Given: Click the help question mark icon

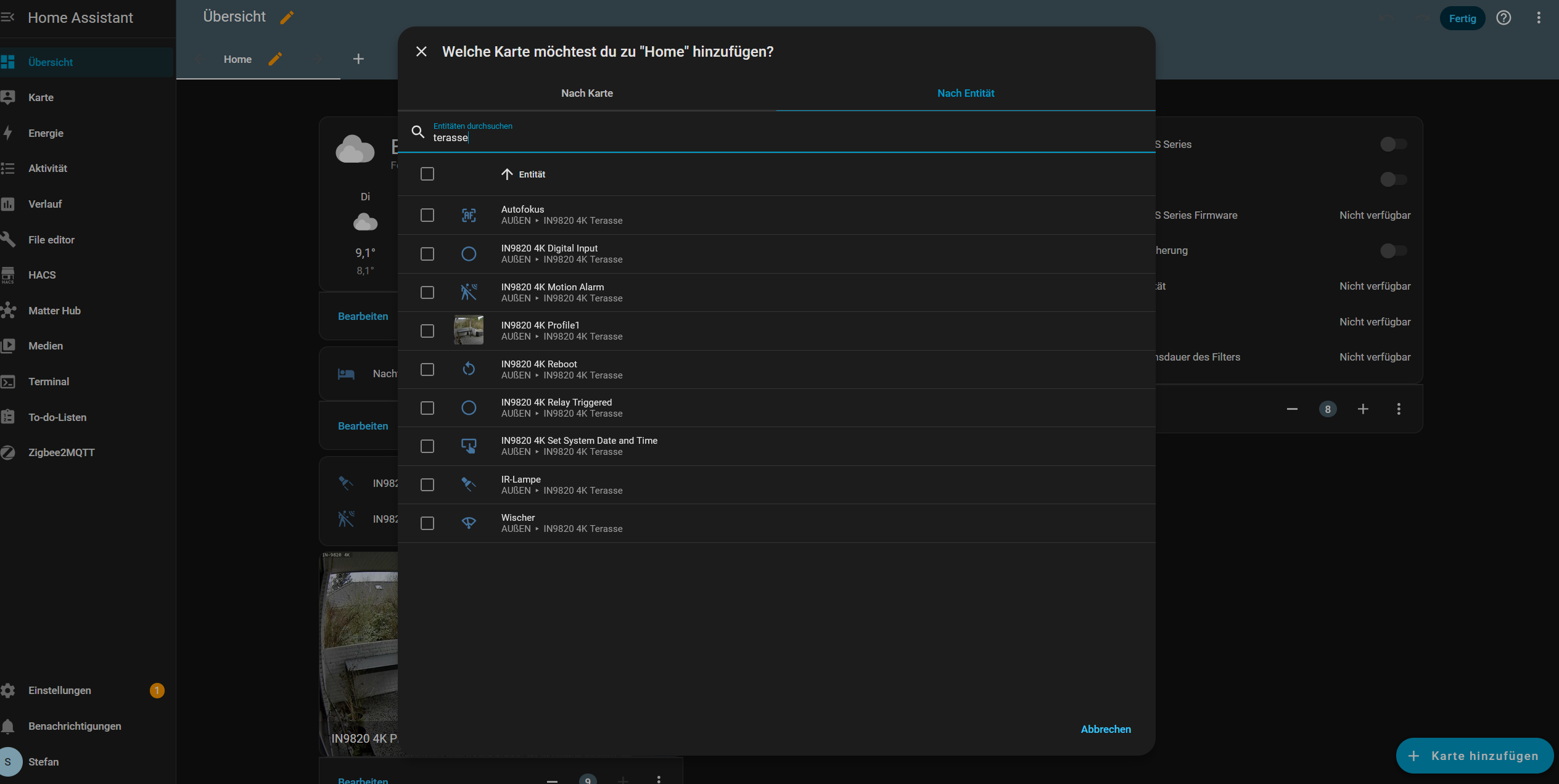Looking at the screenshot, I should click(x=1503, y=18).
